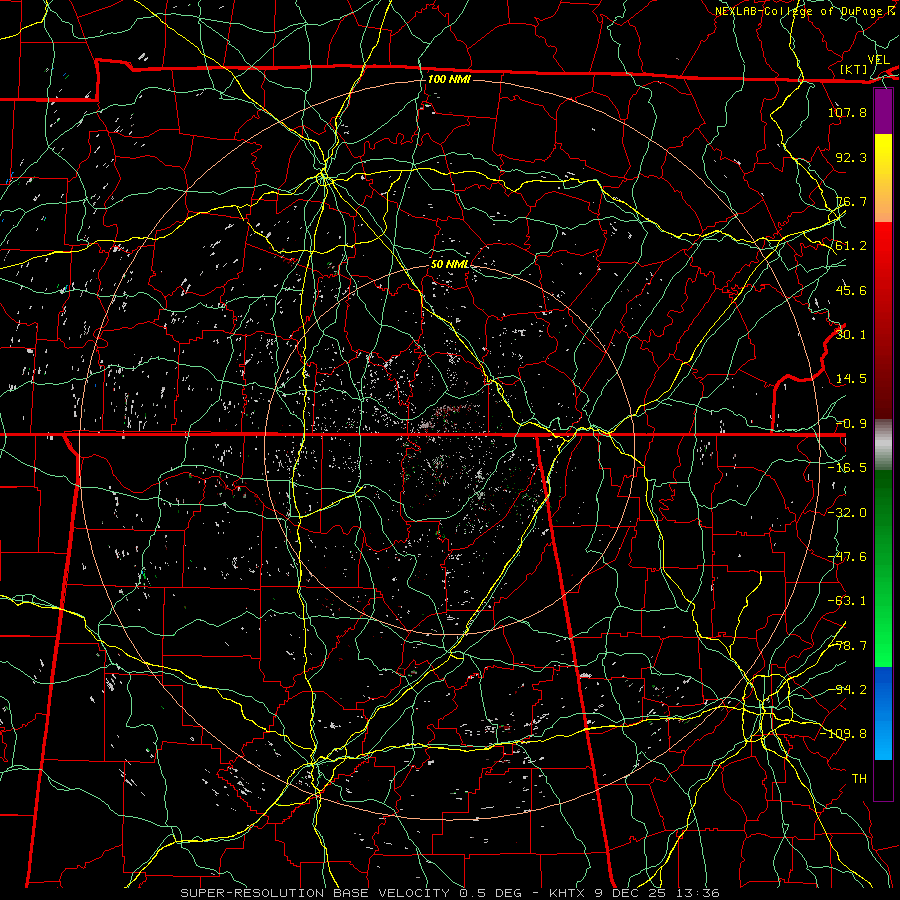
Task: Click the 92.3 velocity scale value
Action: (x=851, y=157)
